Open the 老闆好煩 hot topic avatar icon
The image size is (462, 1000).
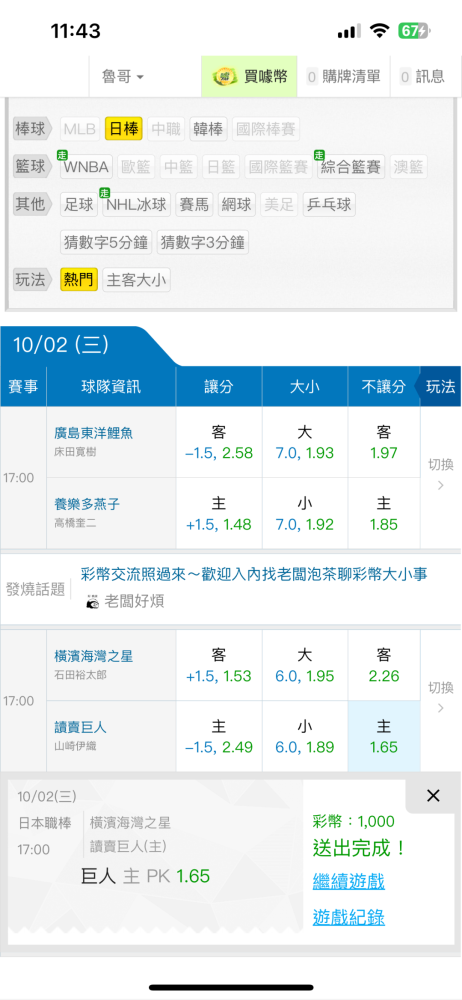(93, 601)
